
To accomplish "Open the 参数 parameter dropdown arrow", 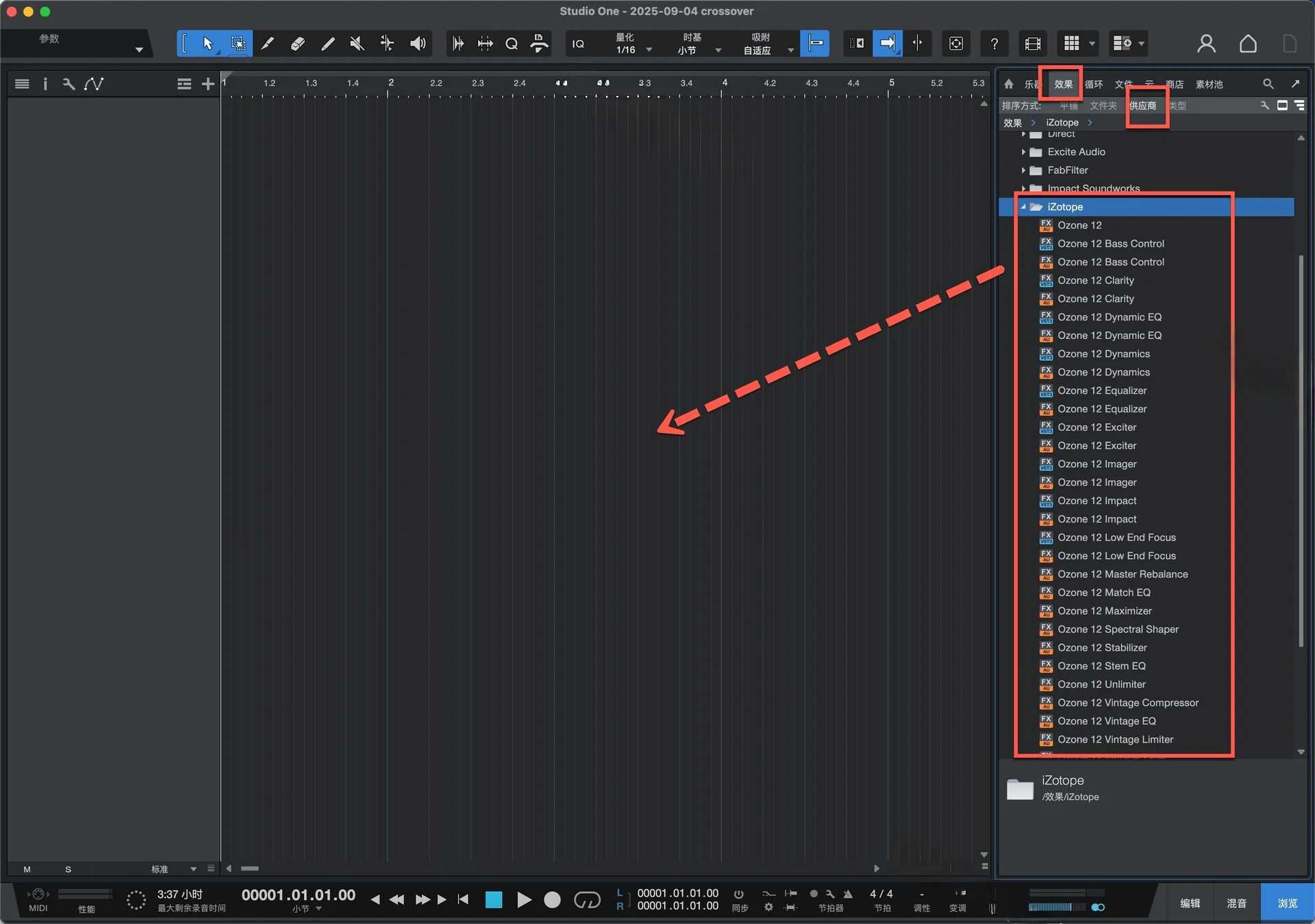I will [139, 49].
